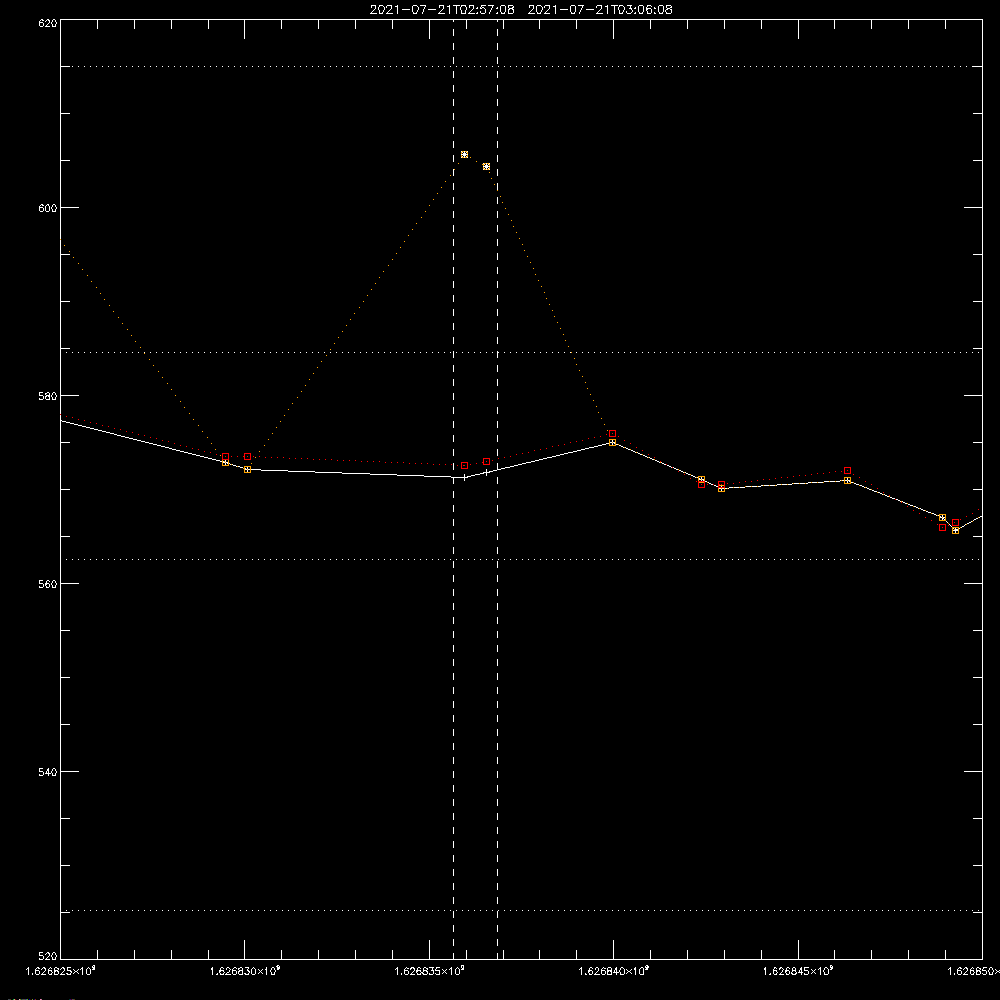Pick the white plus marker just left of right dashed line
Screen dimensions: 1000x1000
[x=487, y=473]
